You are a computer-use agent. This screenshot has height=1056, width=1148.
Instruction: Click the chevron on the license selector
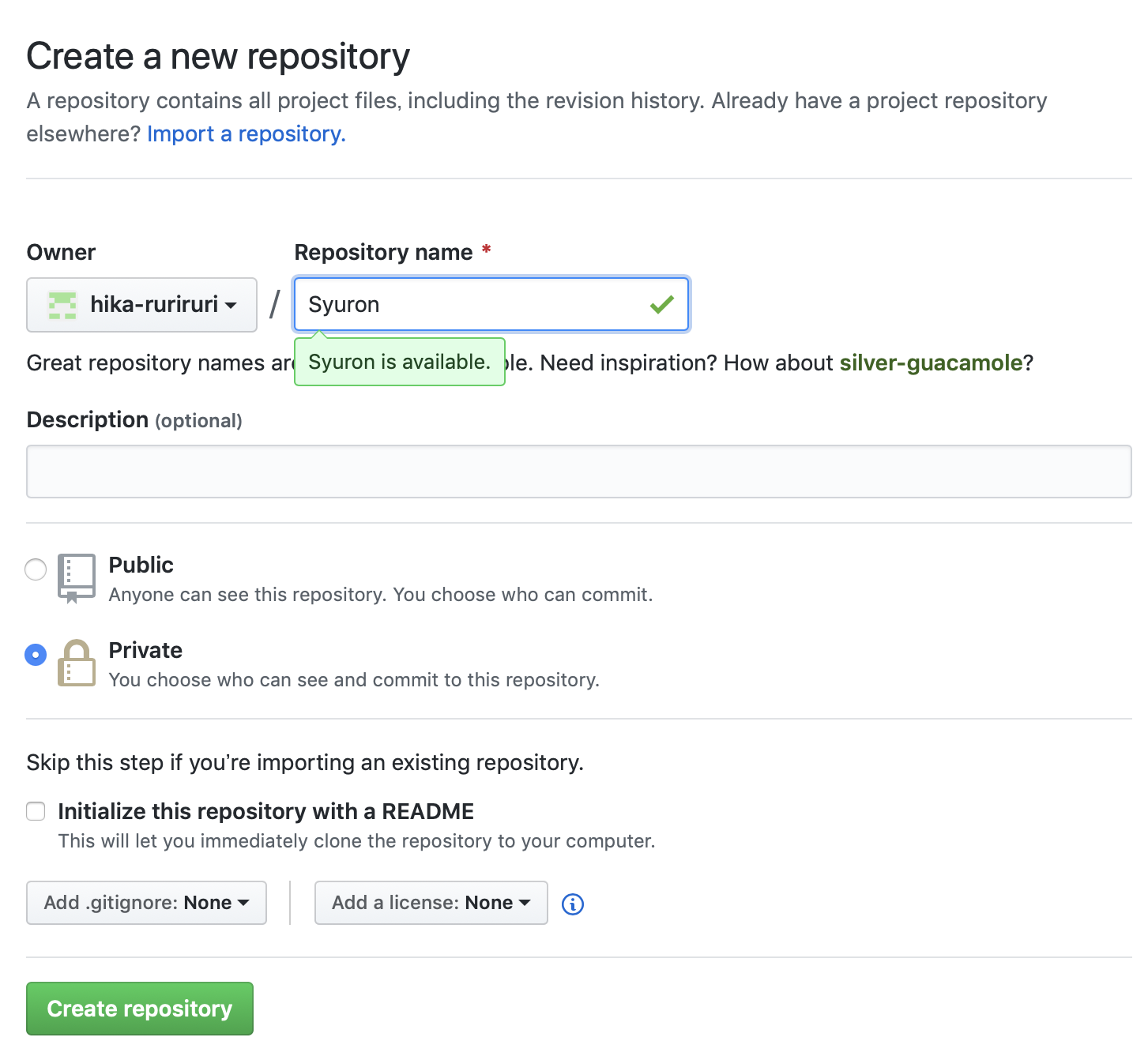[525, 903]
